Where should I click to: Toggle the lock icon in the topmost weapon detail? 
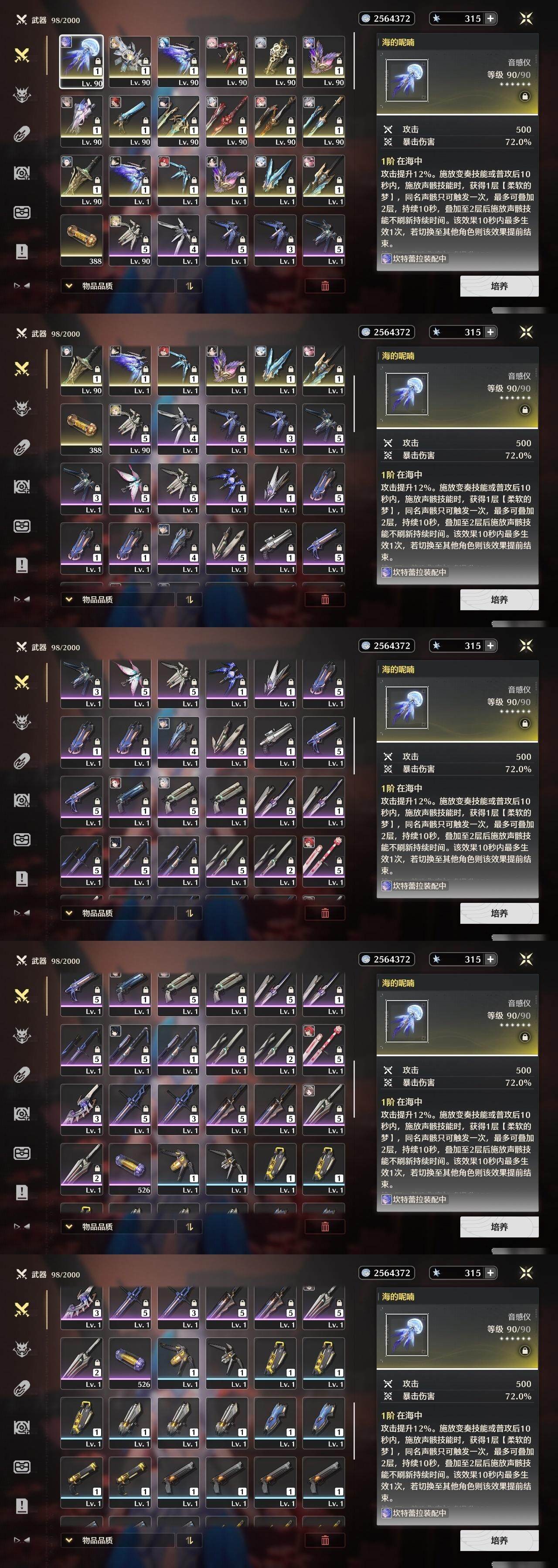click(x=524, y=96)
